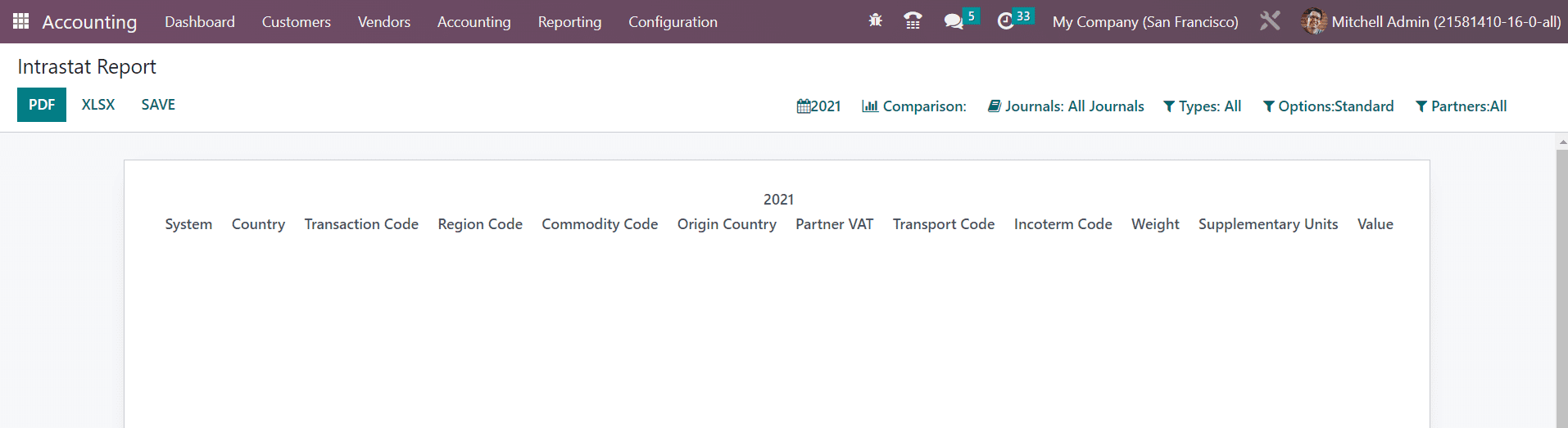Open the Customers menu
1568x428 pixels.
tap(296, 22)
